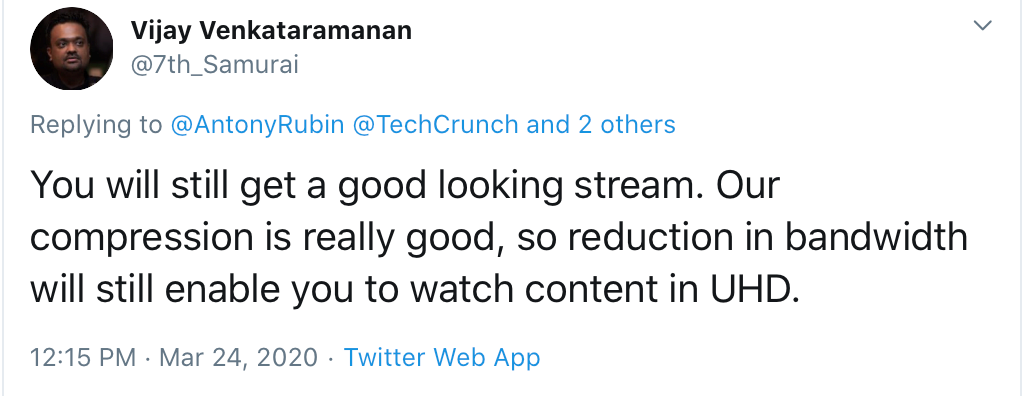Select the Mar 24, 2020 date
This screenshot has height=396, width=1024.
pos(238,357)
